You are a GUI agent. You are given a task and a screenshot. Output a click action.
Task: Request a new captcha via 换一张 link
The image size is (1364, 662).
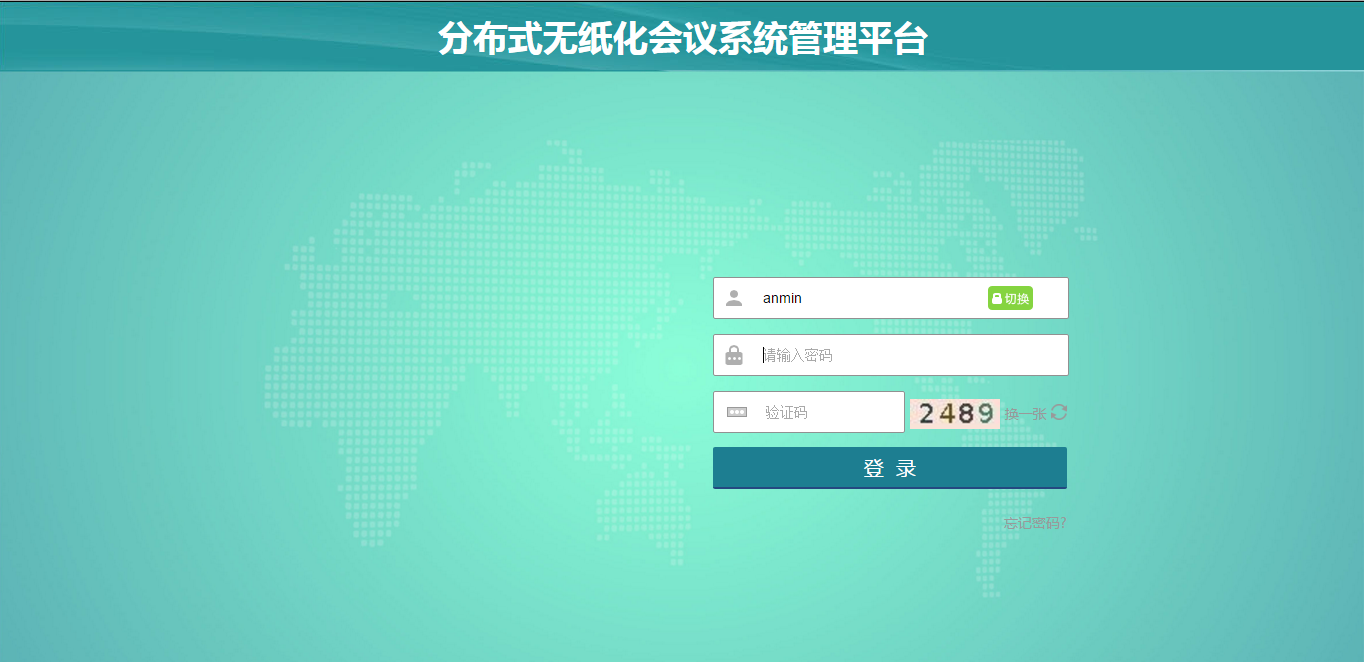click(x=1025, y=414)
